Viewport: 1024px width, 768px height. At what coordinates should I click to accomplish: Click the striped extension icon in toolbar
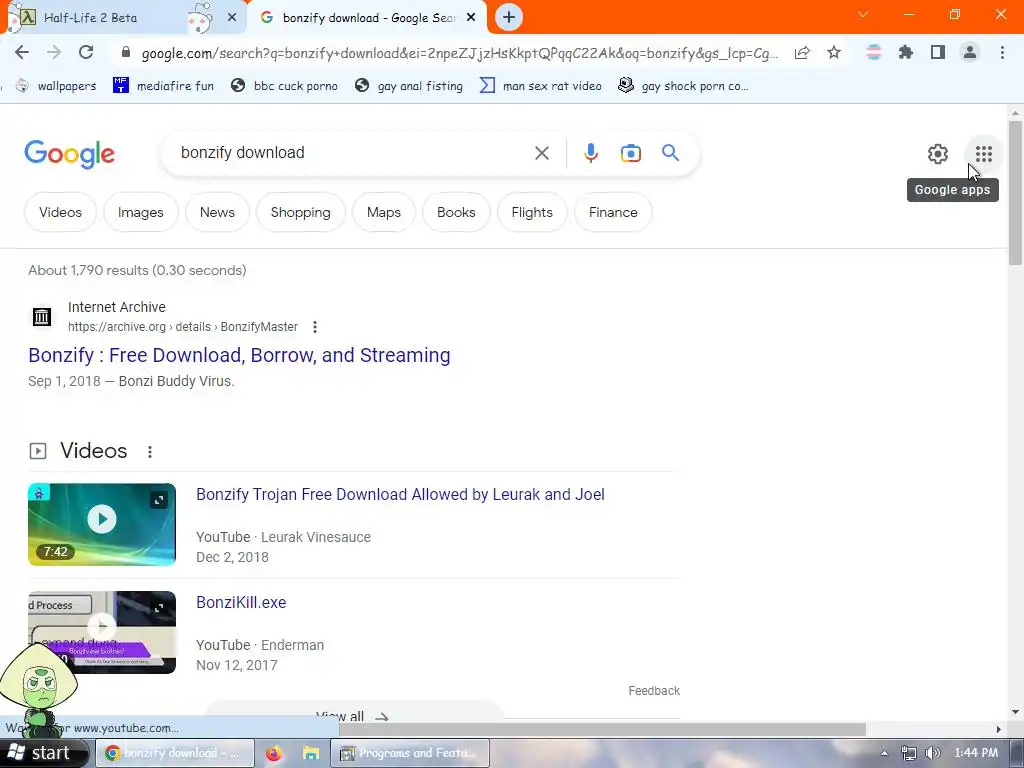pyautogui.click(x=873, y=52)
